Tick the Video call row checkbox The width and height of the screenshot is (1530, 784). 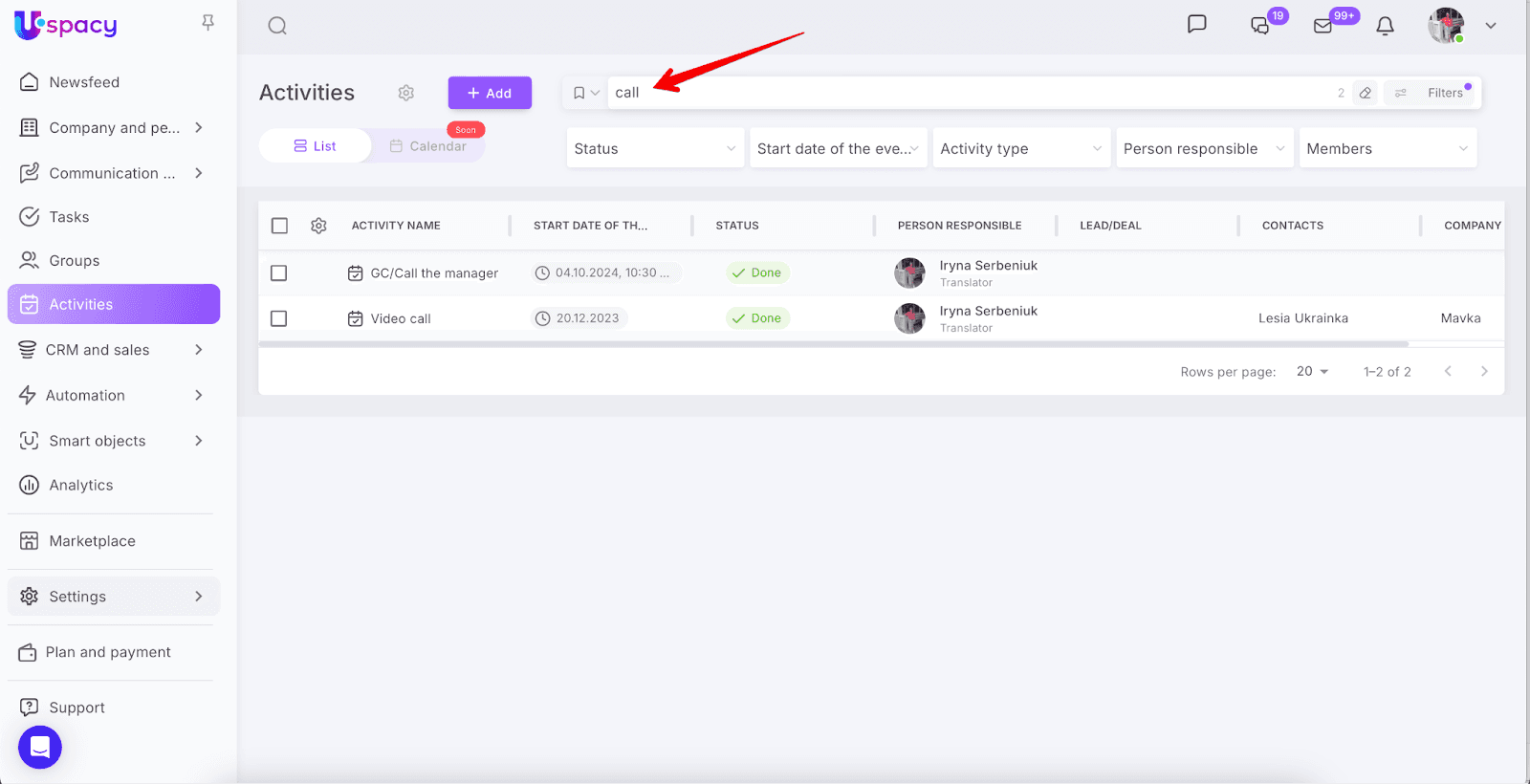[279, 318]
